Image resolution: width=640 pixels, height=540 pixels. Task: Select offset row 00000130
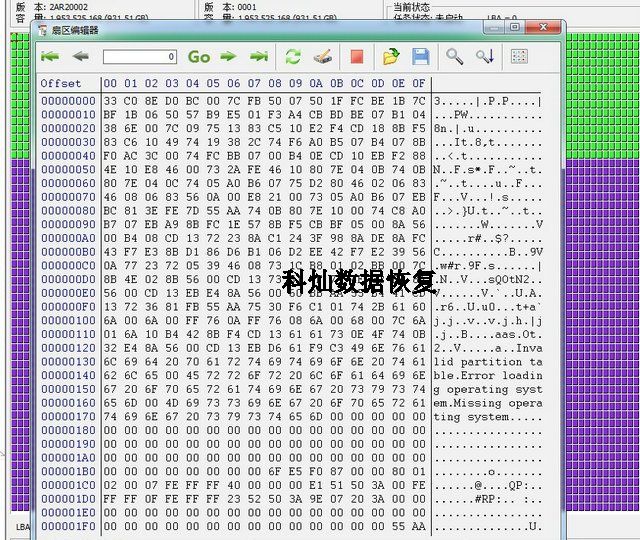[x=68, y=362]
